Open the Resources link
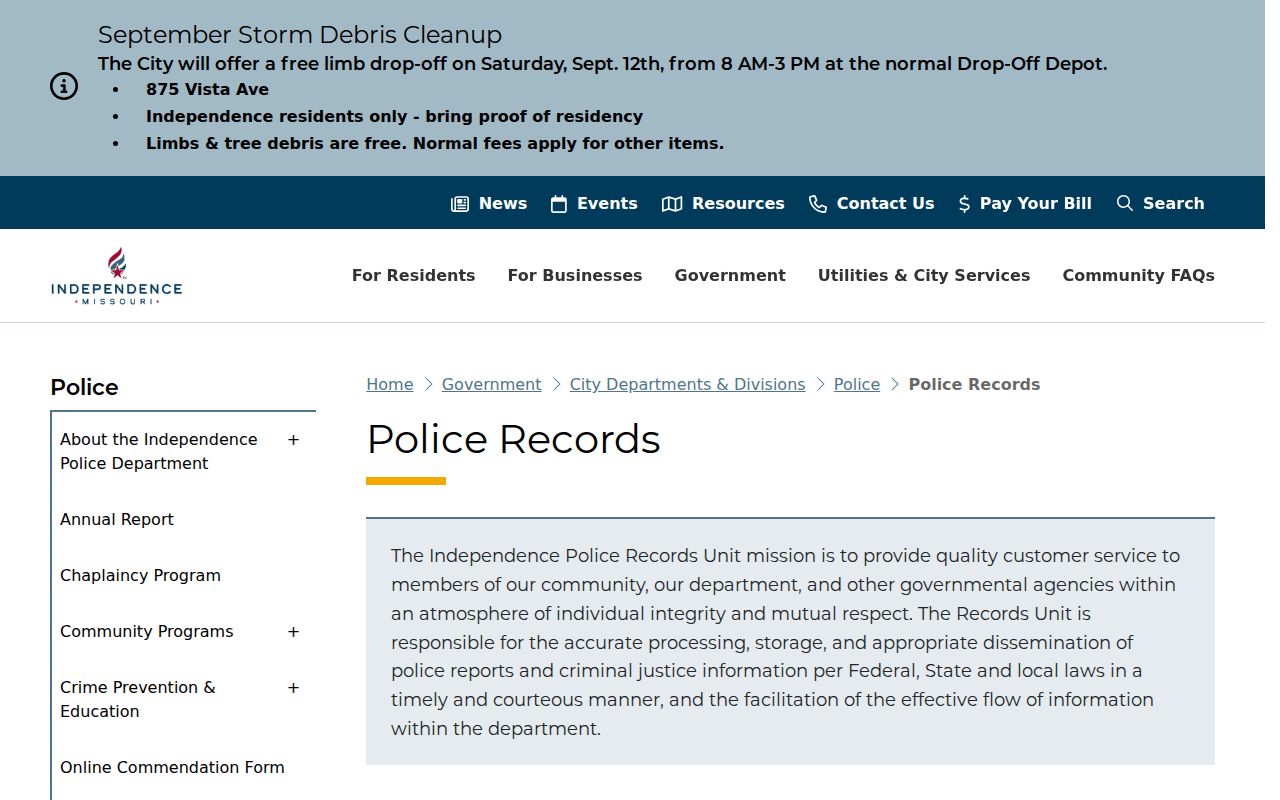Image resolution: width=1280 pixels, height=800 pixels. pos(738,203)
